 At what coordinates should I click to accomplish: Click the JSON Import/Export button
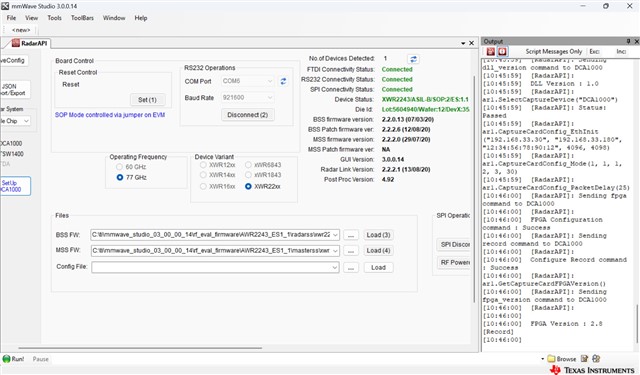pos(15,89)
